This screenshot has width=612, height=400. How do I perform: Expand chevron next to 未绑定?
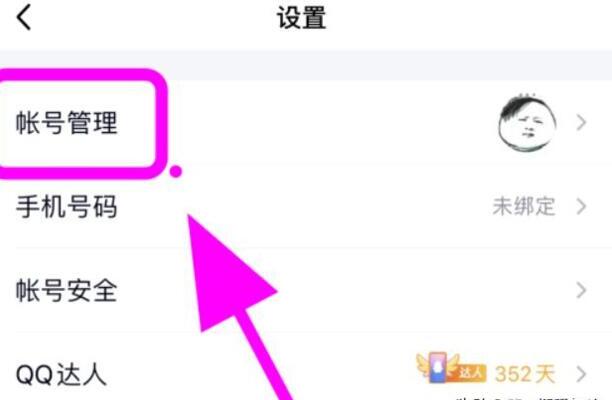click(x=581, y=206)
